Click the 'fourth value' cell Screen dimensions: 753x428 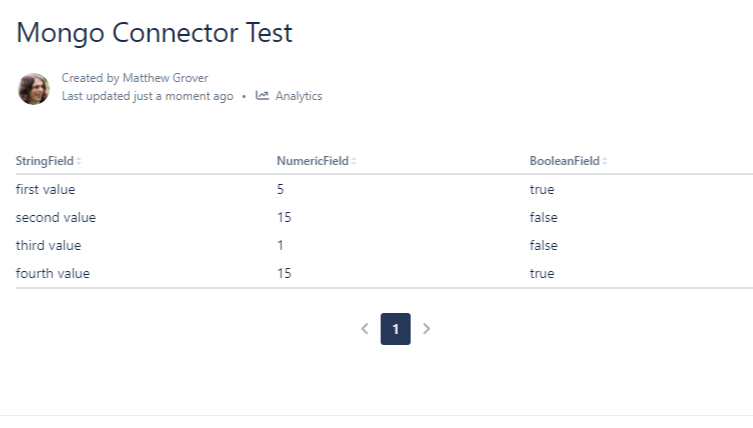pos(53,273)
